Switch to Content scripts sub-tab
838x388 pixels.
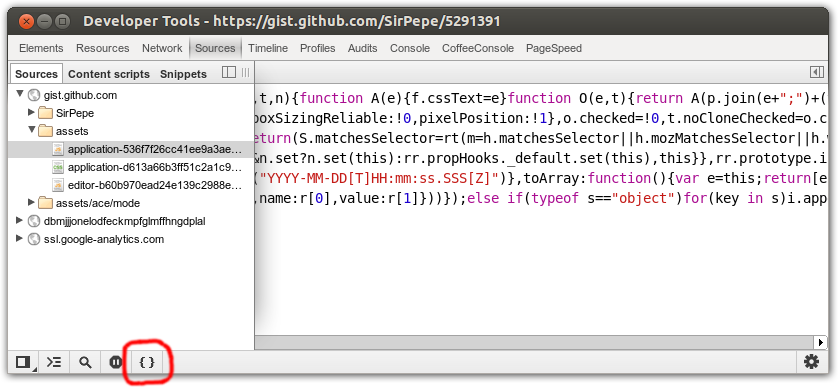109,74
